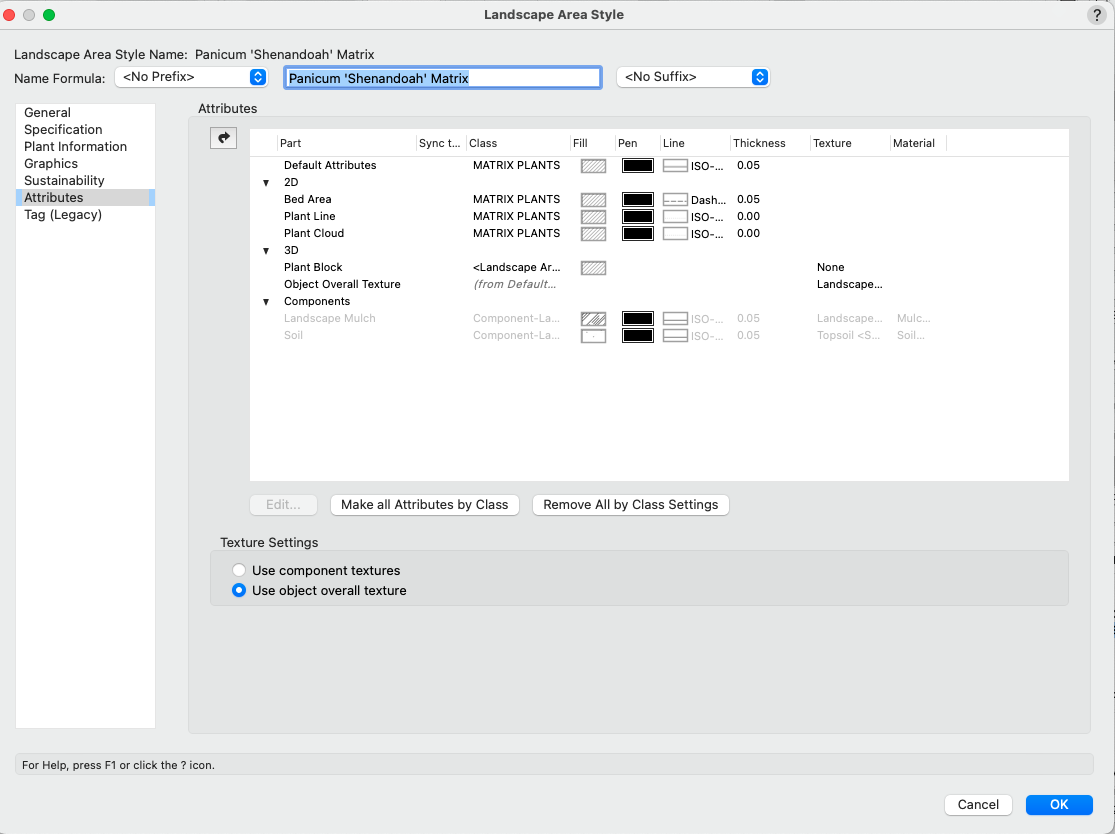Open the No Prefix dropdown
Viewport: 1115px width, 834px height.
click(x=190, y=77)
